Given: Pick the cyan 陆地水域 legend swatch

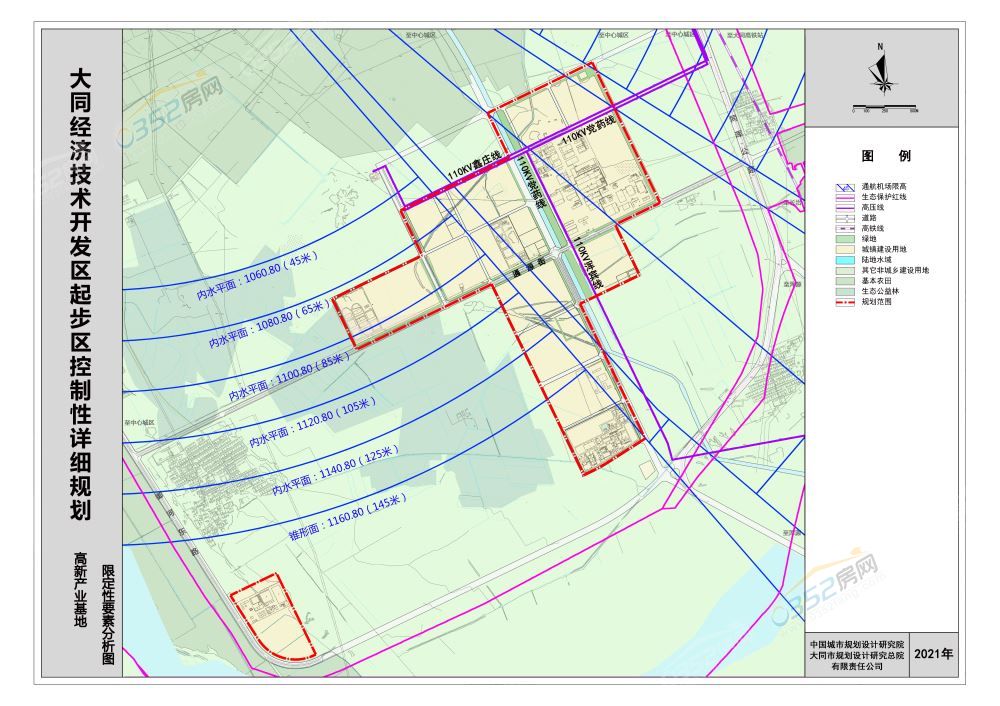Looking at the screenshot, I should click(x=846, y=259).
